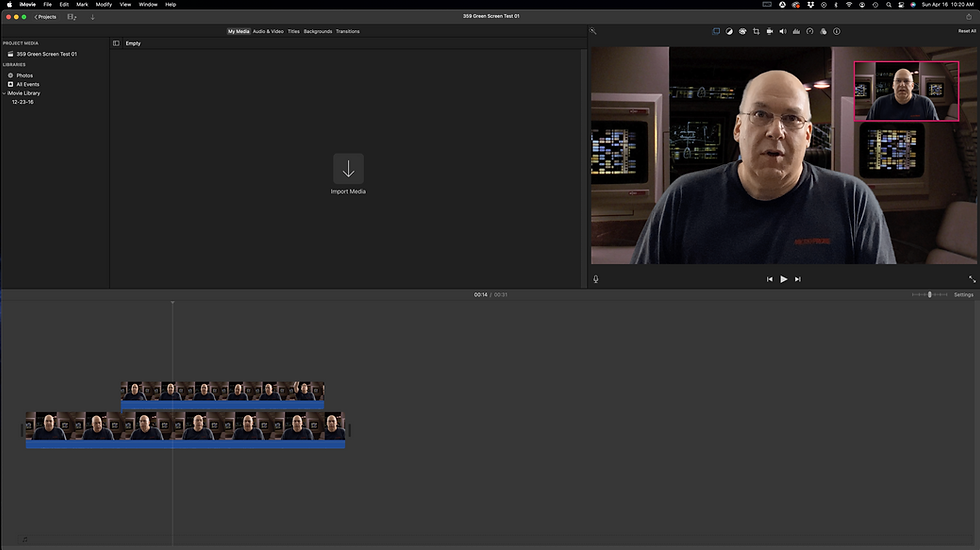Open the Wi-Fi status menu

(x=849, y=4)
